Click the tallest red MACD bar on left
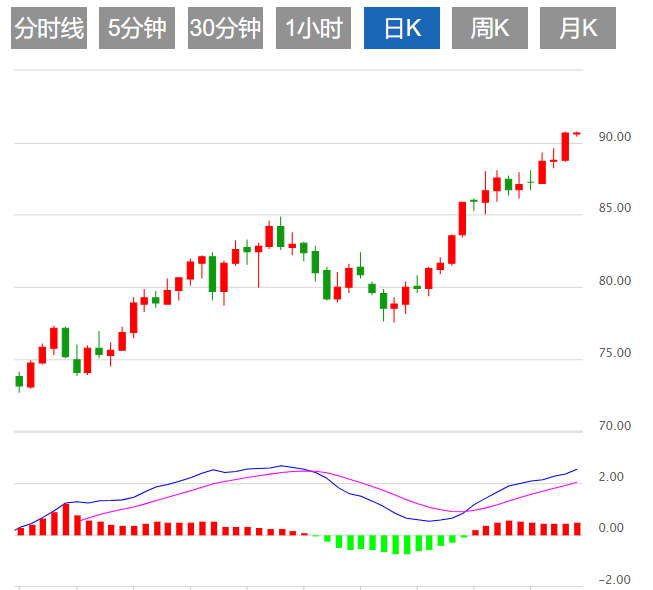Viewport: 653px width, 590px height. point(66,519)
